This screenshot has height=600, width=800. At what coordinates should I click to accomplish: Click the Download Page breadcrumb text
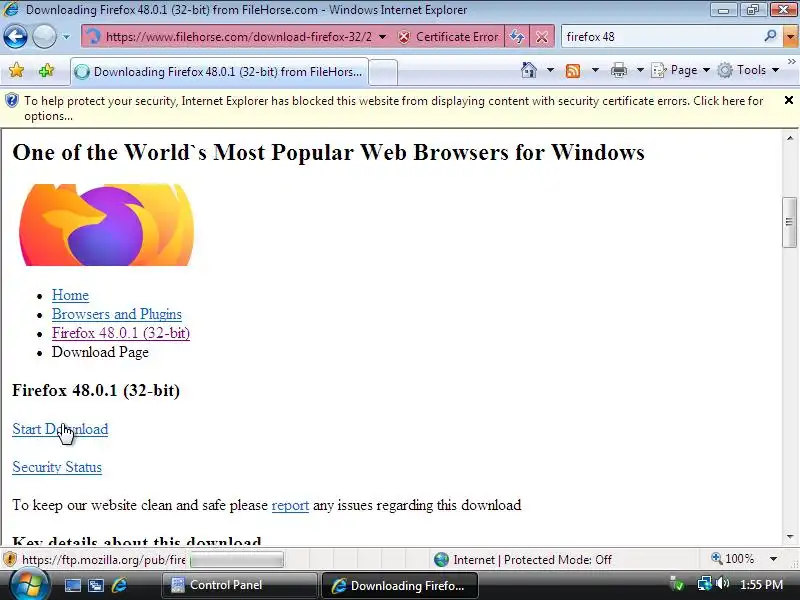[100, 352]
